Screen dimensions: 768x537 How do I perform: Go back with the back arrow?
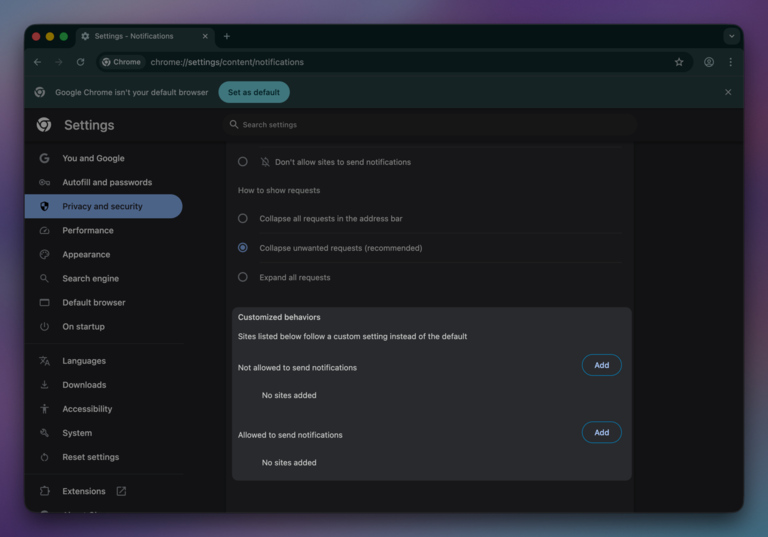click(38, 62)
